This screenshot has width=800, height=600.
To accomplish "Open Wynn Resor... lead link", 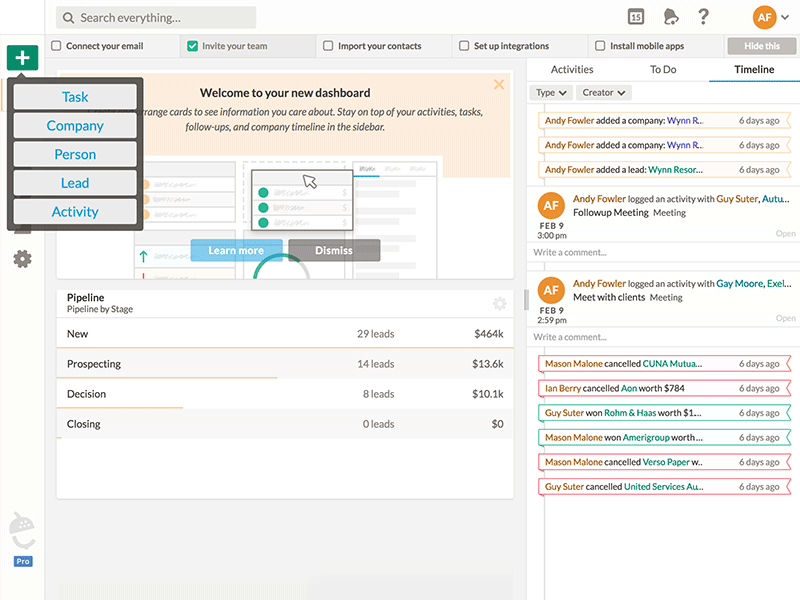I will pyautogui.click(x=675, y=170).
